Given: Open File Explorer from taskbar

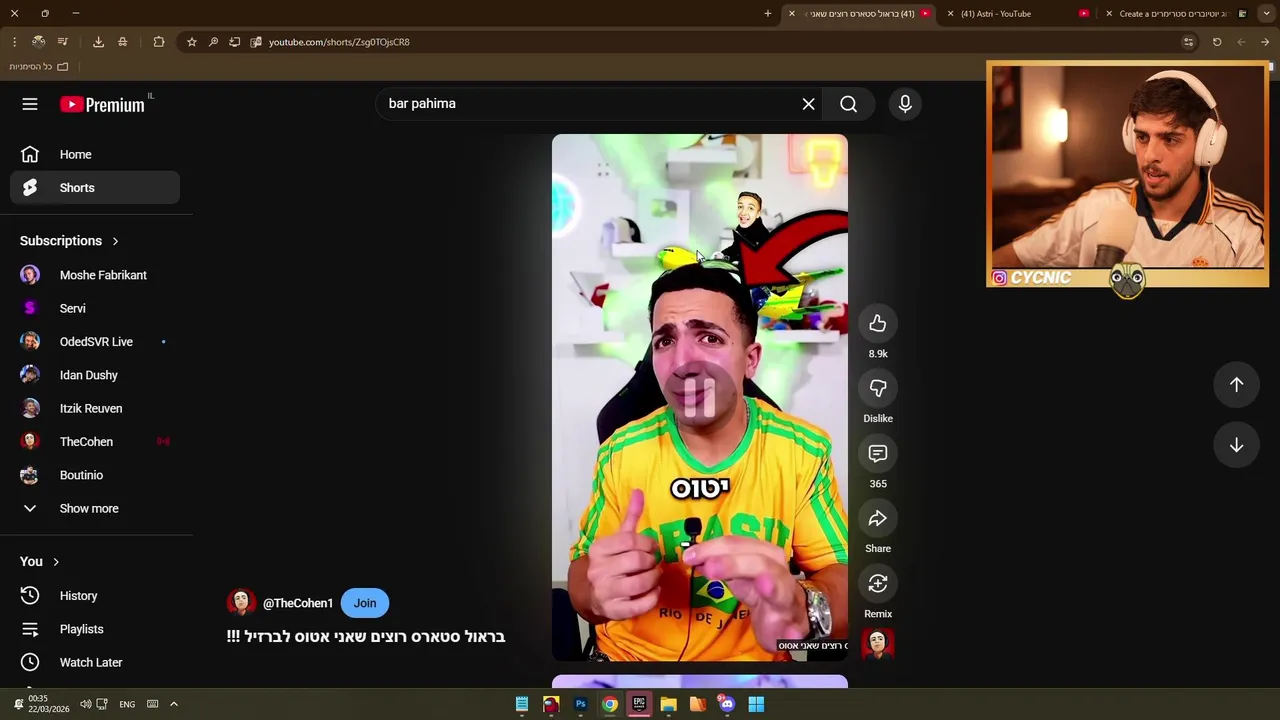Looking at the screenshot, I should [x=668, y=704].
